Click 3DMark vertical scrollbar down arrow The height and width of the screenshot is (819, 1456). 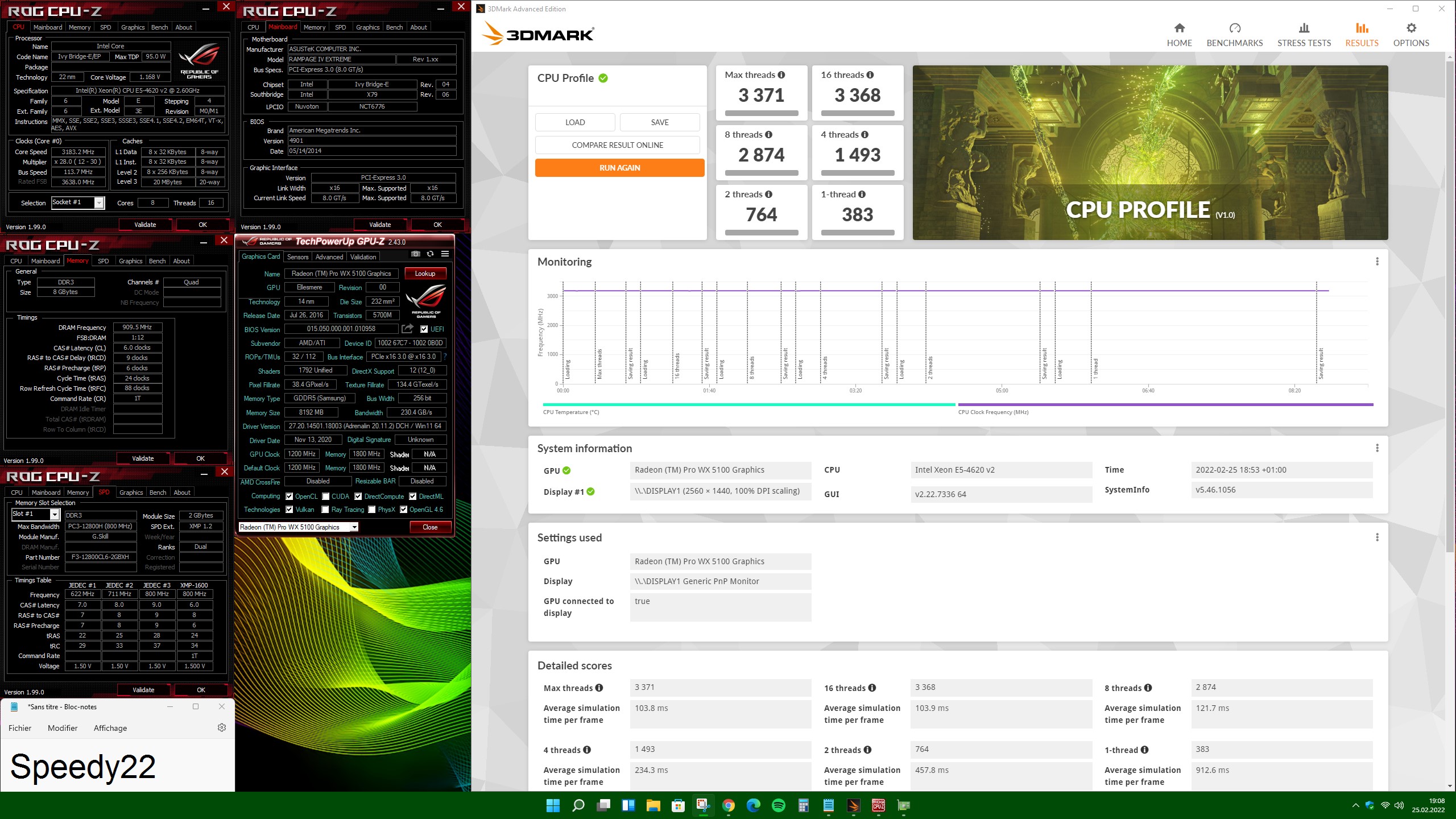click(1450, 786)
